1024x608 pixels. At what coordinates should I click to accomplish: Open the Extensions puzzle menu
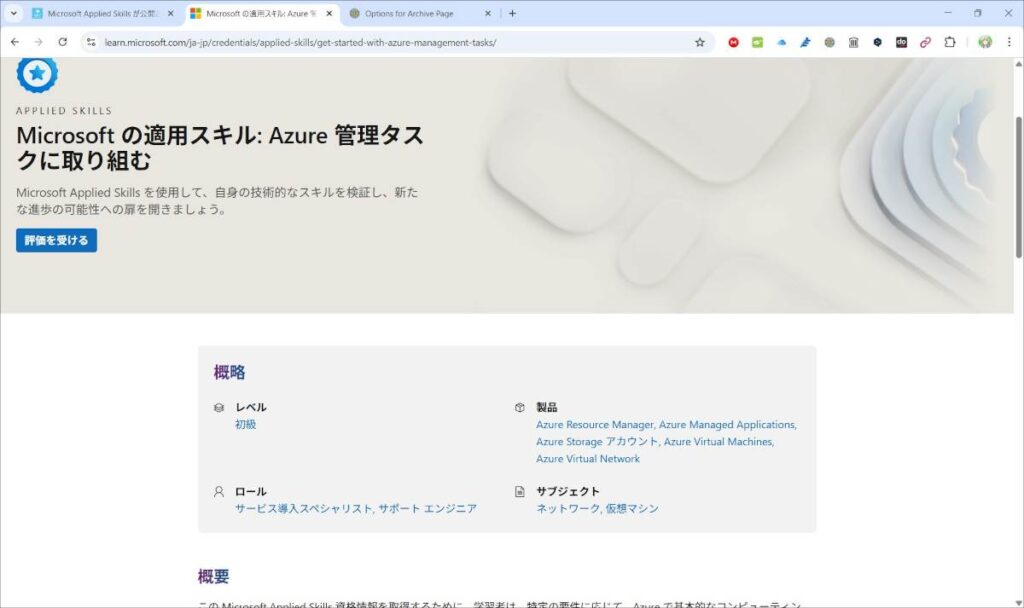[950, 42]
